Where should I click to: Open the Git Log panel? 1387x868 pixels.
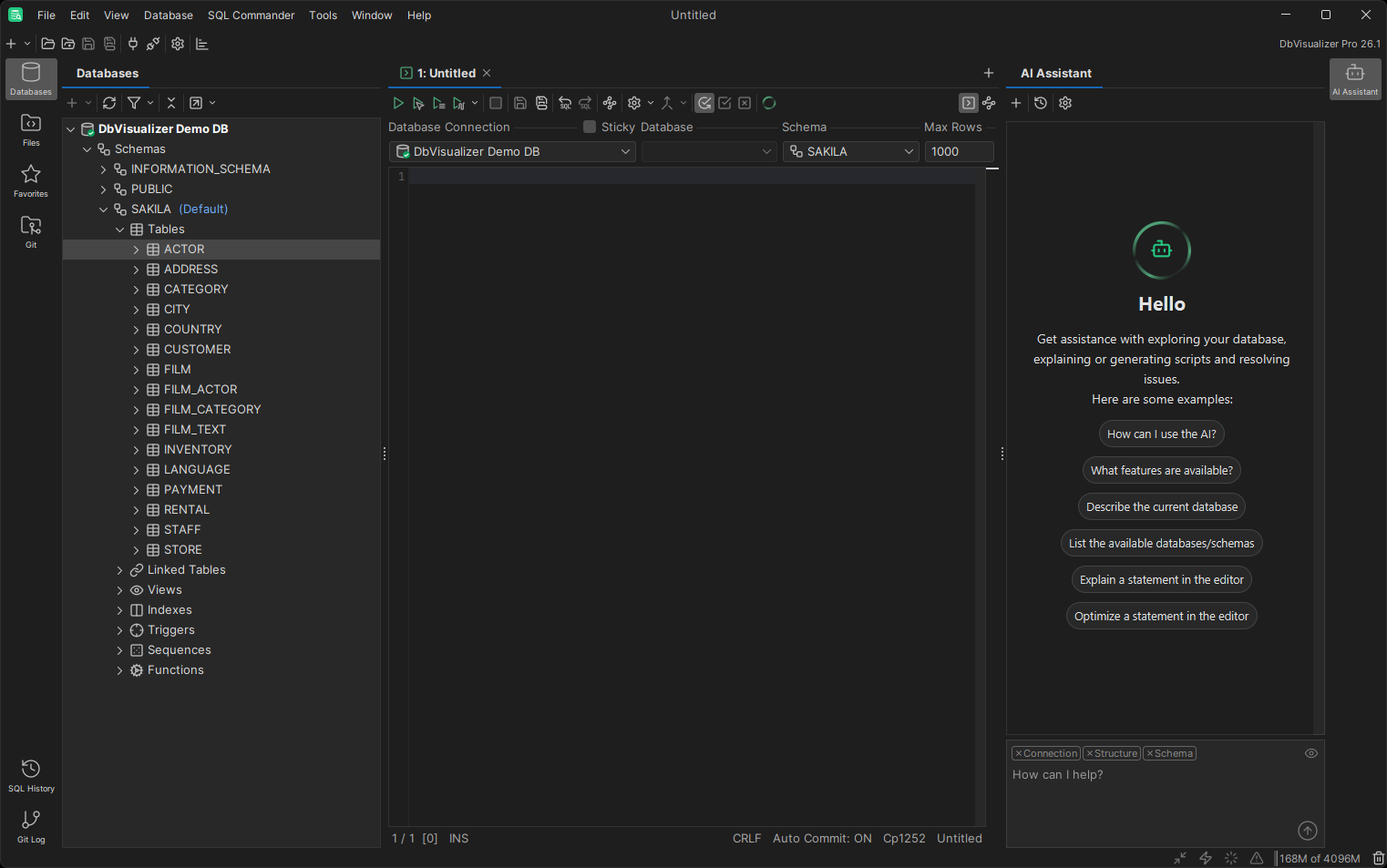[30, 824]
